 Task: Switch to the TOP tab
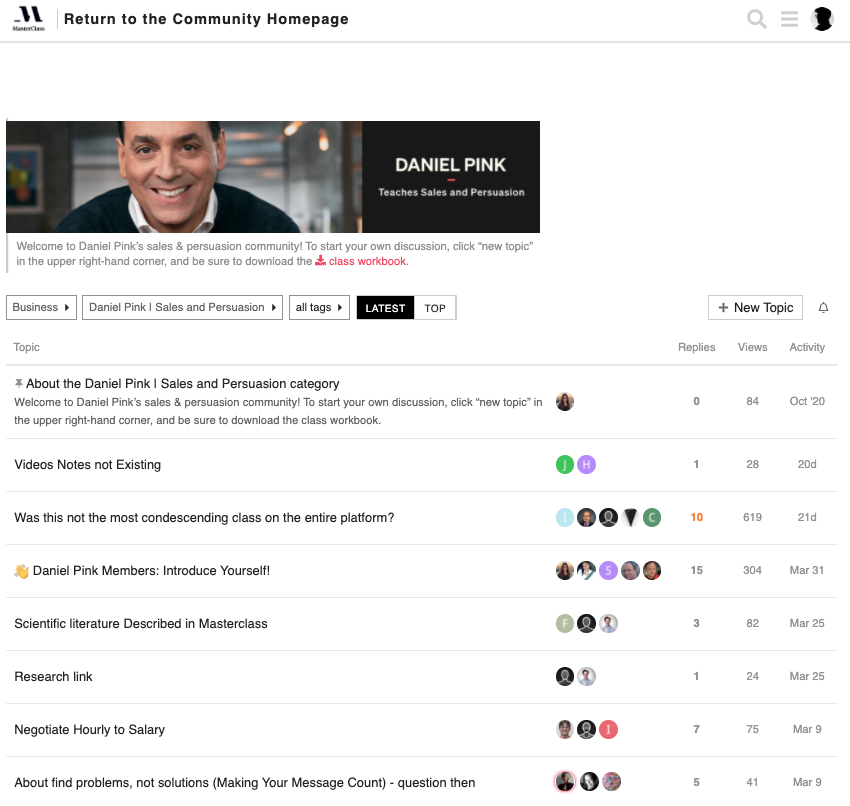coord(435,308)
